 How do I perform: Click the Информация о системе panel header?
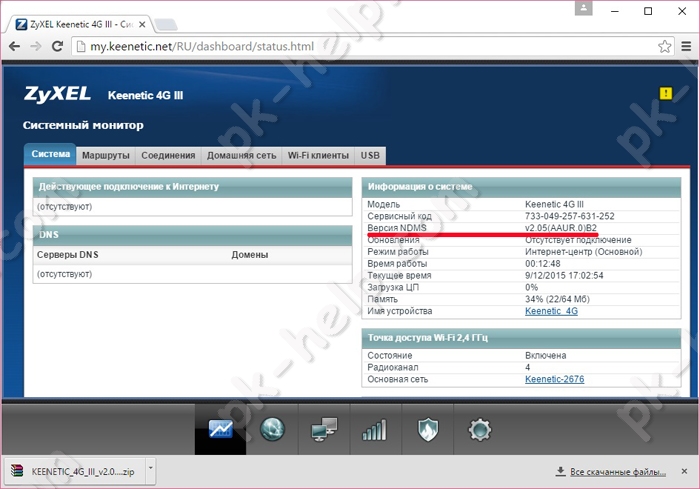pyautogui.click(x=521, y=187)
